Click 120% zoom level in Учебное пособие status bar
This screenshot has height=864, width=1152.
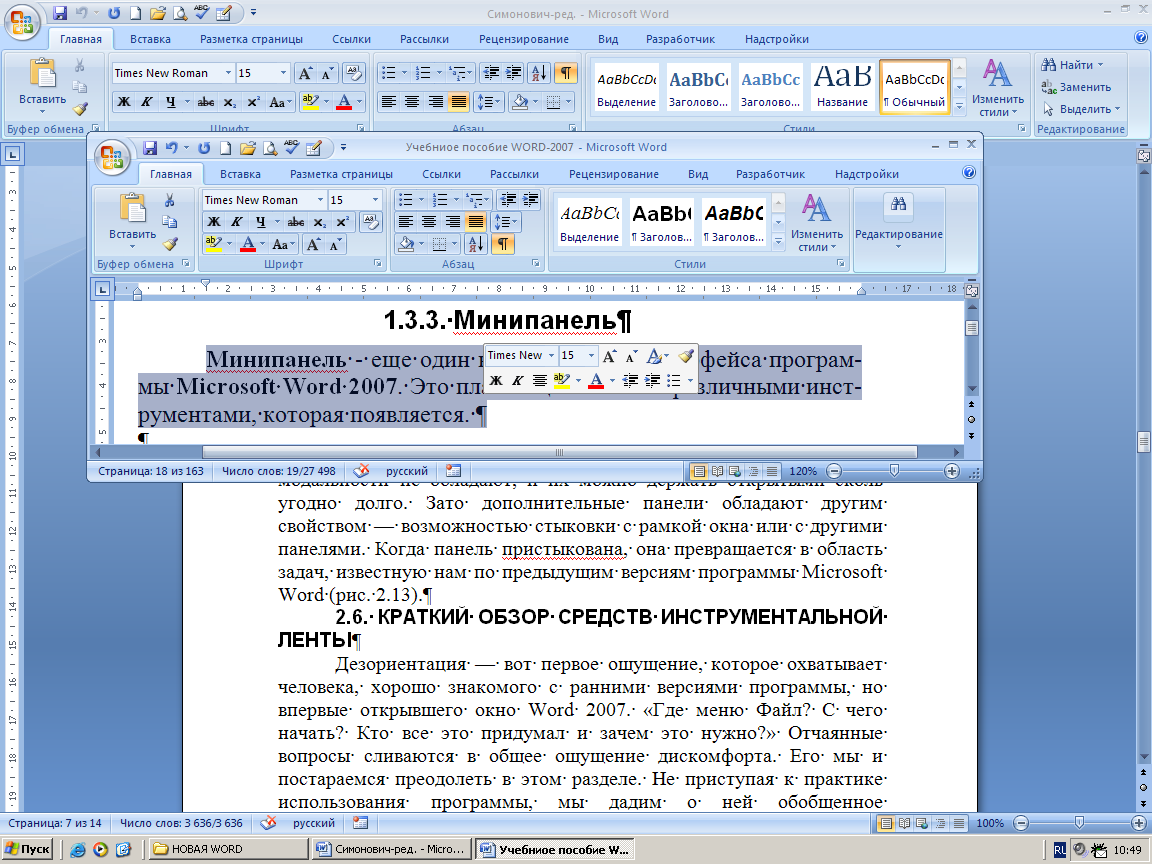tap(802, 471)
